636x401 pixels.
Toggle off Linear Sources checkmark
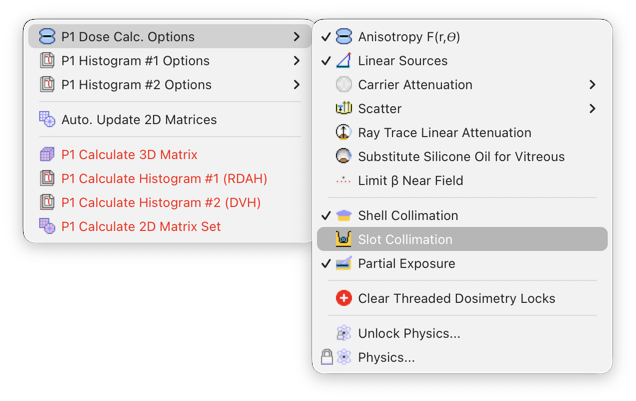click(326, 61)
